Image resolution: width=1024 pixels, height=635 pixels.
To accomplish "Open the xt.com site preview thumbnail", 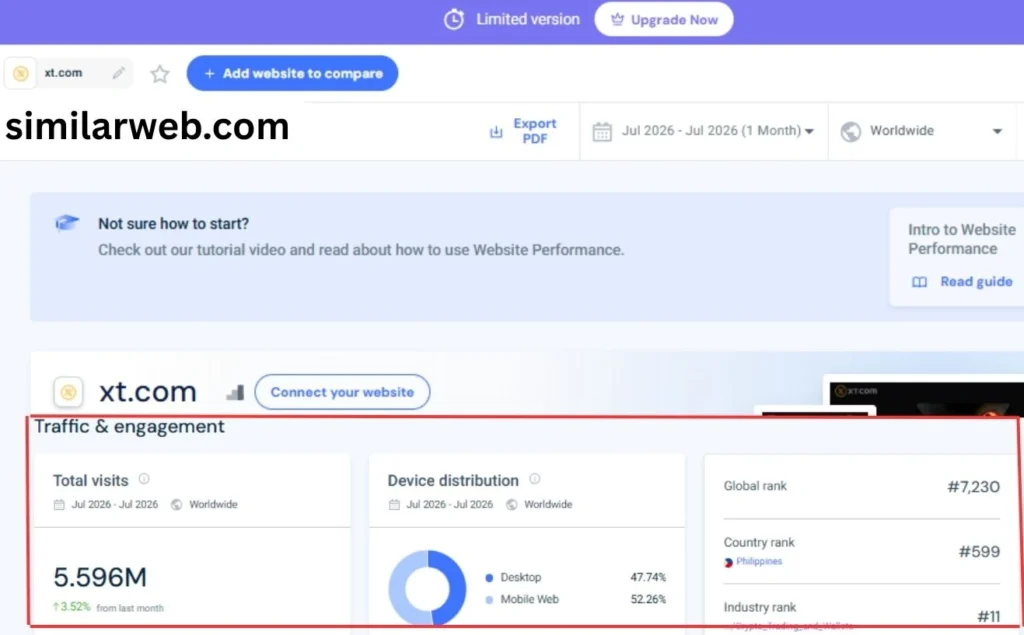I will point(924,397).
